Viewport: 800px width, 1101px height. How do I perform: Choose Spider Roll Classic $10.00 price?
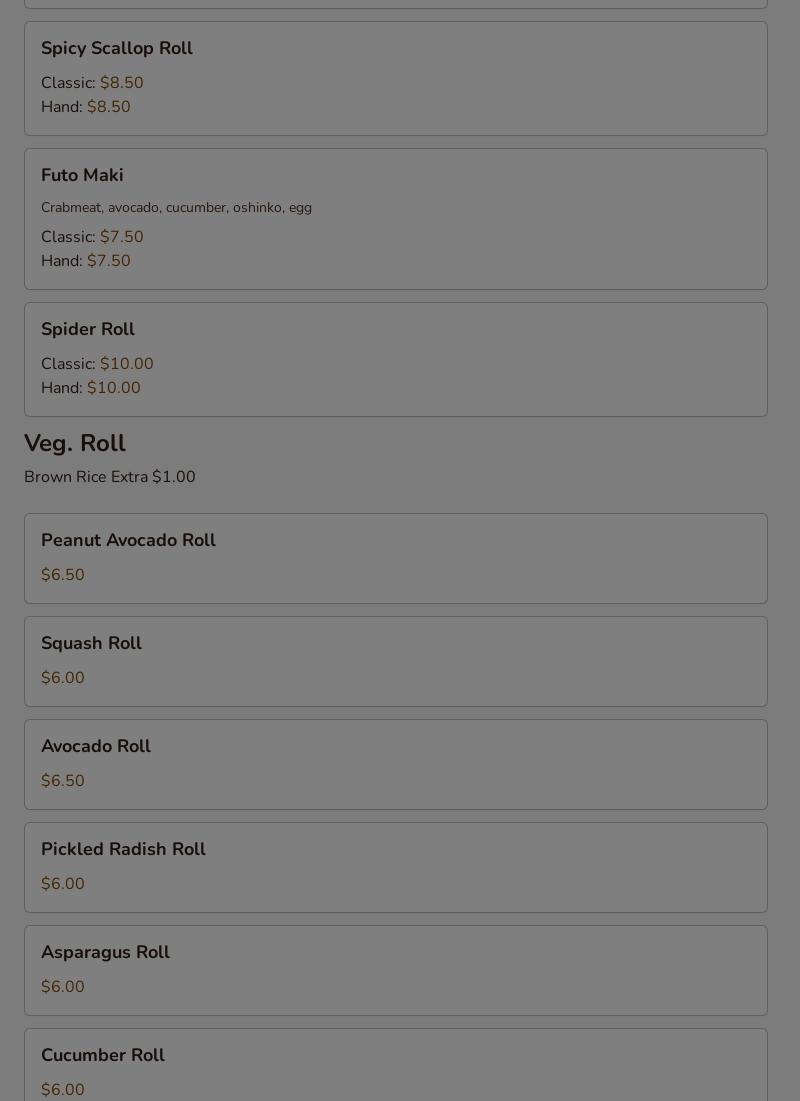tap(126, 364)
